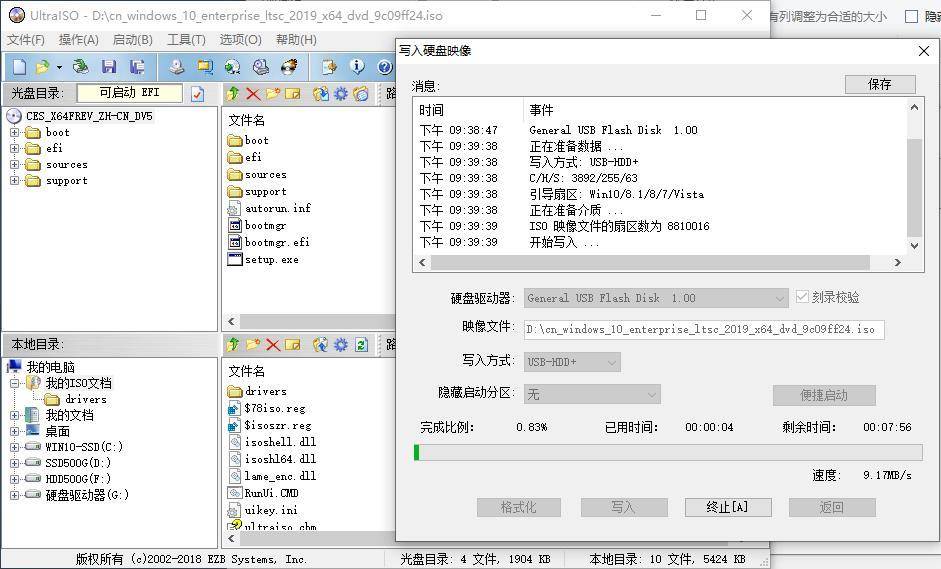Click the red X icon in local toolbar

click(273, 345)
